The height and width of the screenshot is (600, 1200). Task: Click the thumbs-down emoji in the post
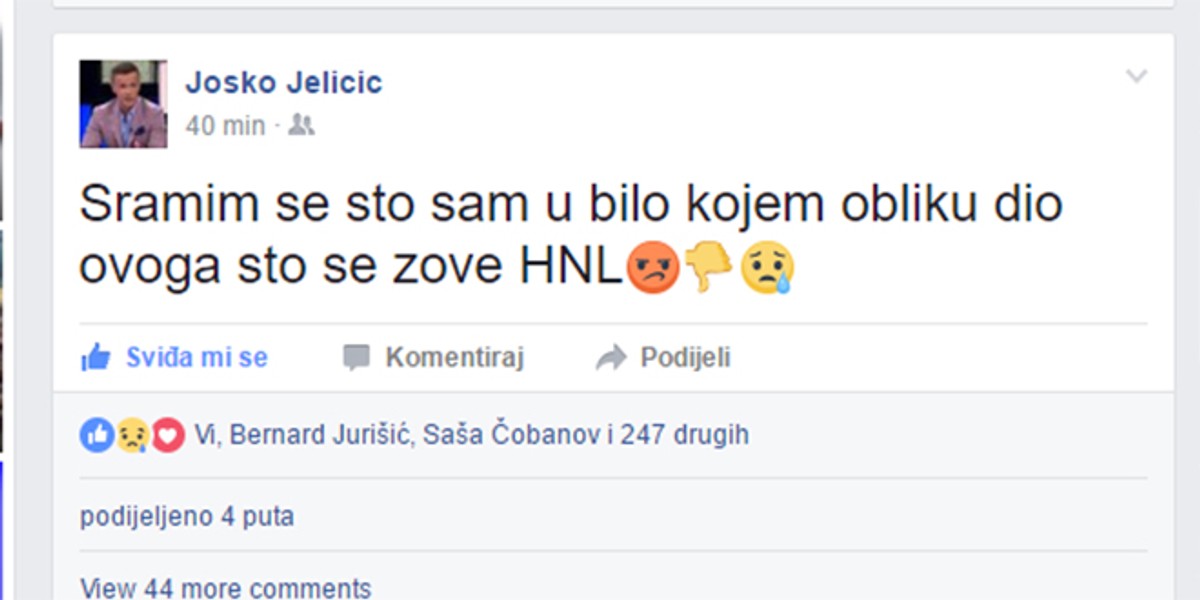(708, 264)
